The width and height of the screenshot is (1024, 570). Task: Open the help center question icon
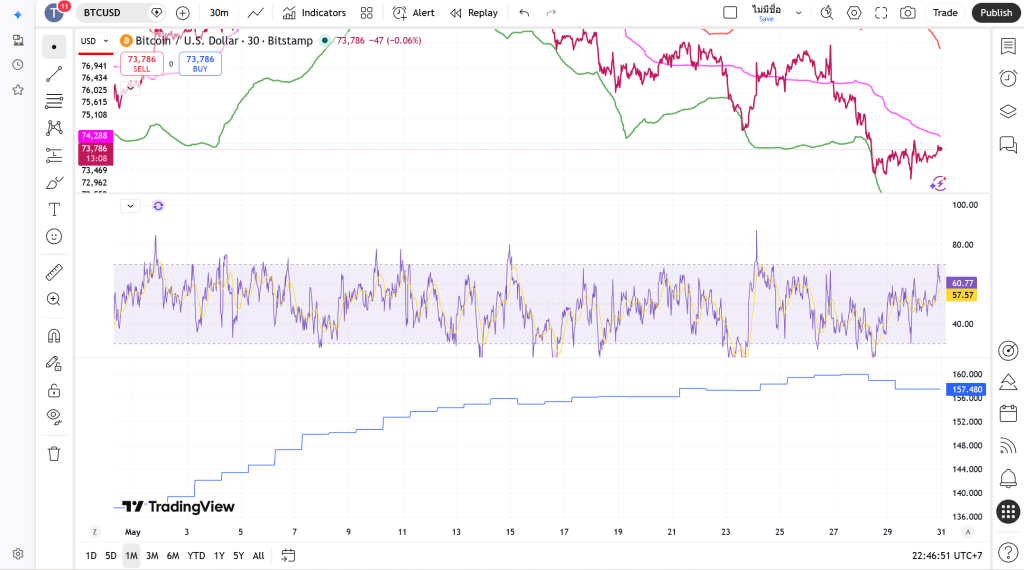[1008, 553]
